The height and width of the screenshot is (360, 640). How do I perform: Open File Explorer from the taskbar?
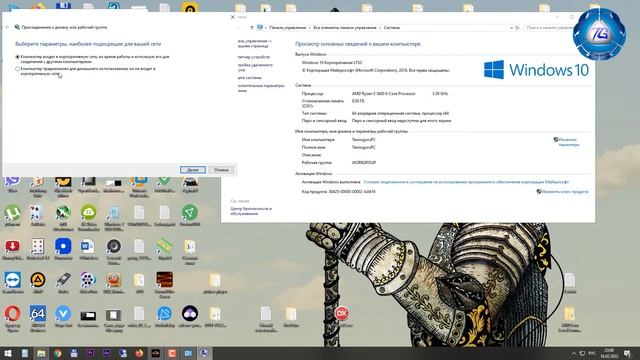click(x=41, y=353)
